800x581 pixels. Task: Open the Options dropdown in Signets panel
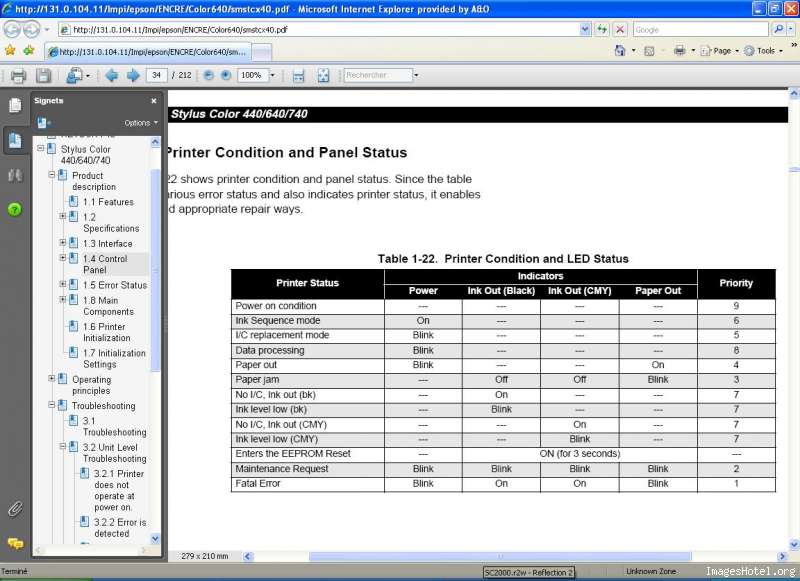[x=140, y=122]
